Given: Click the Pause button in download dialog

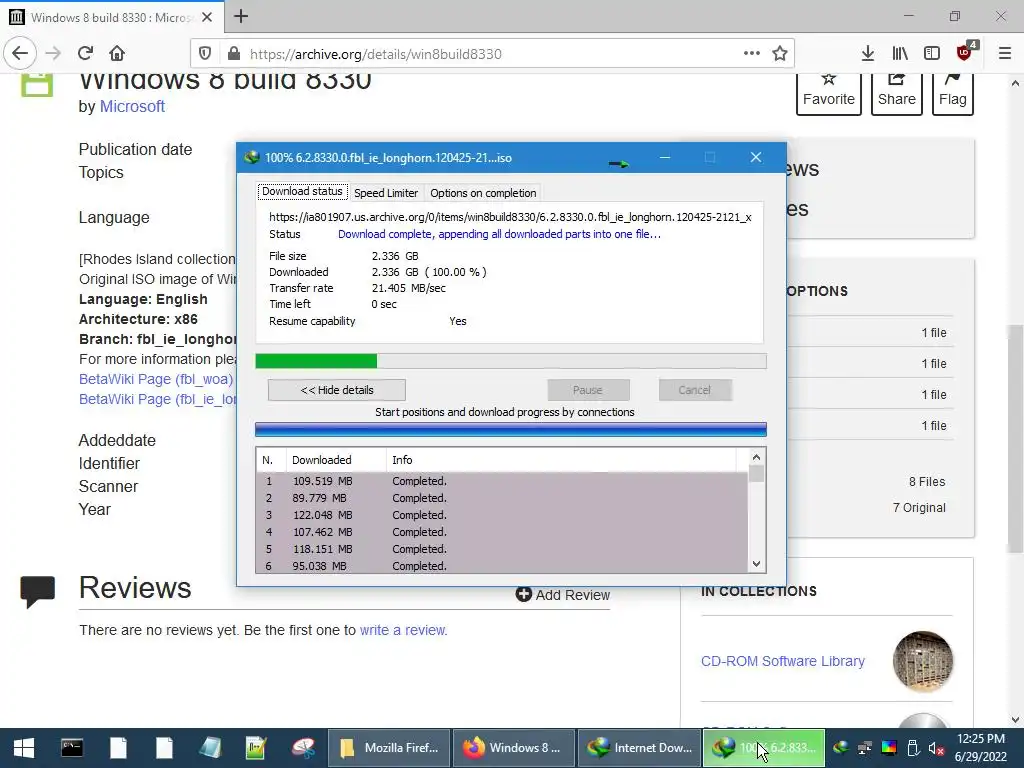Looking at the screenshot, I should point(588,390).
